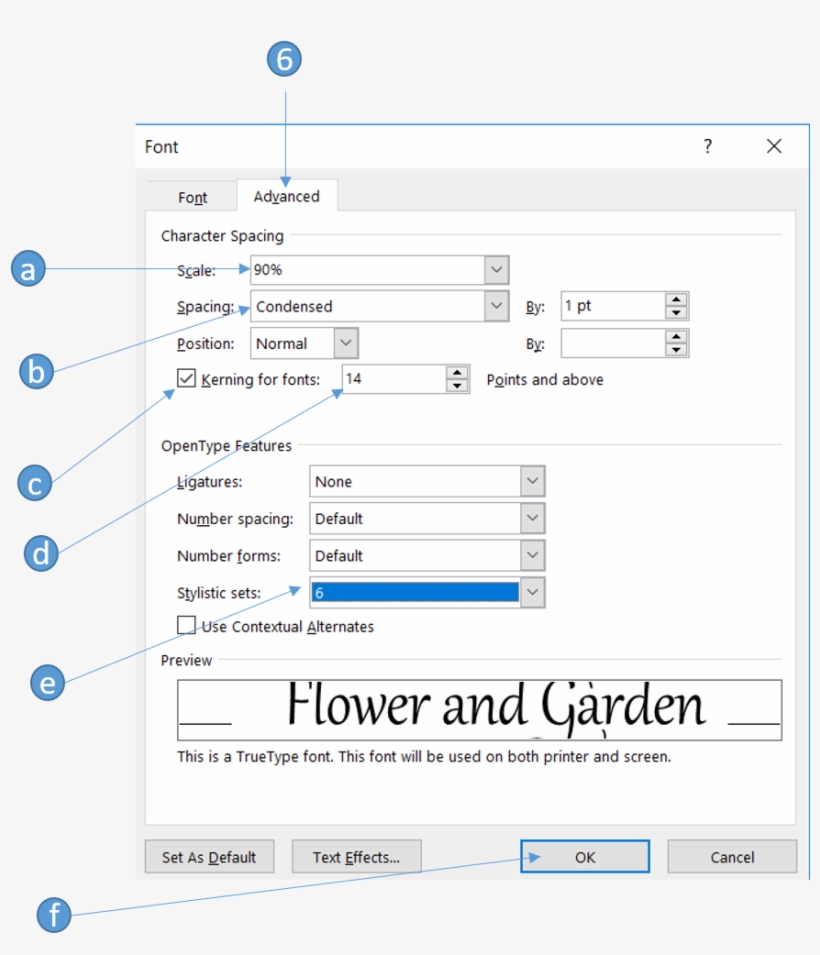
Task: Expand the Number forms dropdown
Action: click(x=532, y=555)
